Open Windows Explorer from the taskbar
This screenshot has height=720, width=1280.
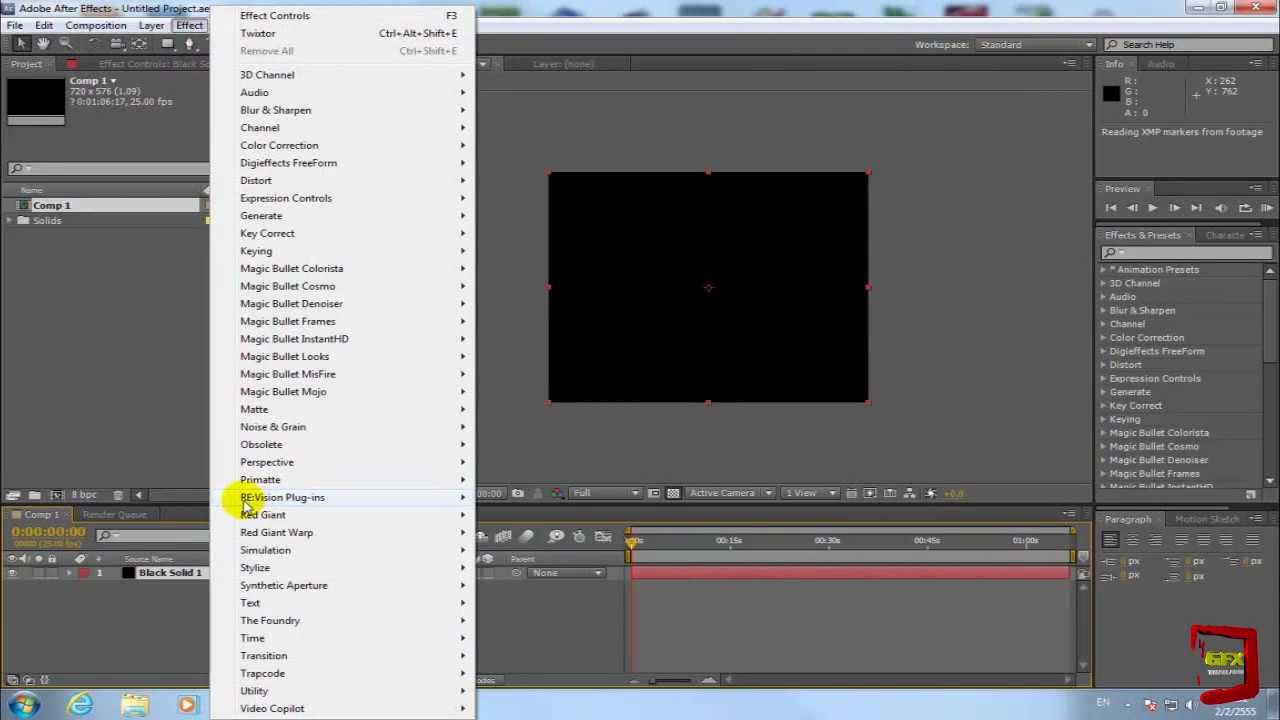pyautogui.click(x=134, y=705)
